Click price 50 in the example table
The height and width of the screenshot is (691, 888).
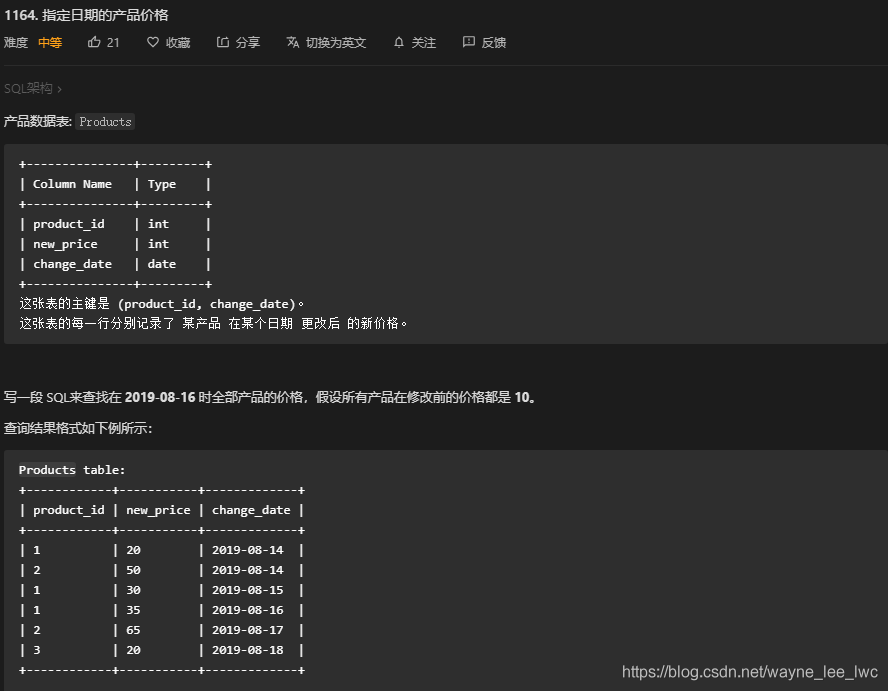pos(133,570)
